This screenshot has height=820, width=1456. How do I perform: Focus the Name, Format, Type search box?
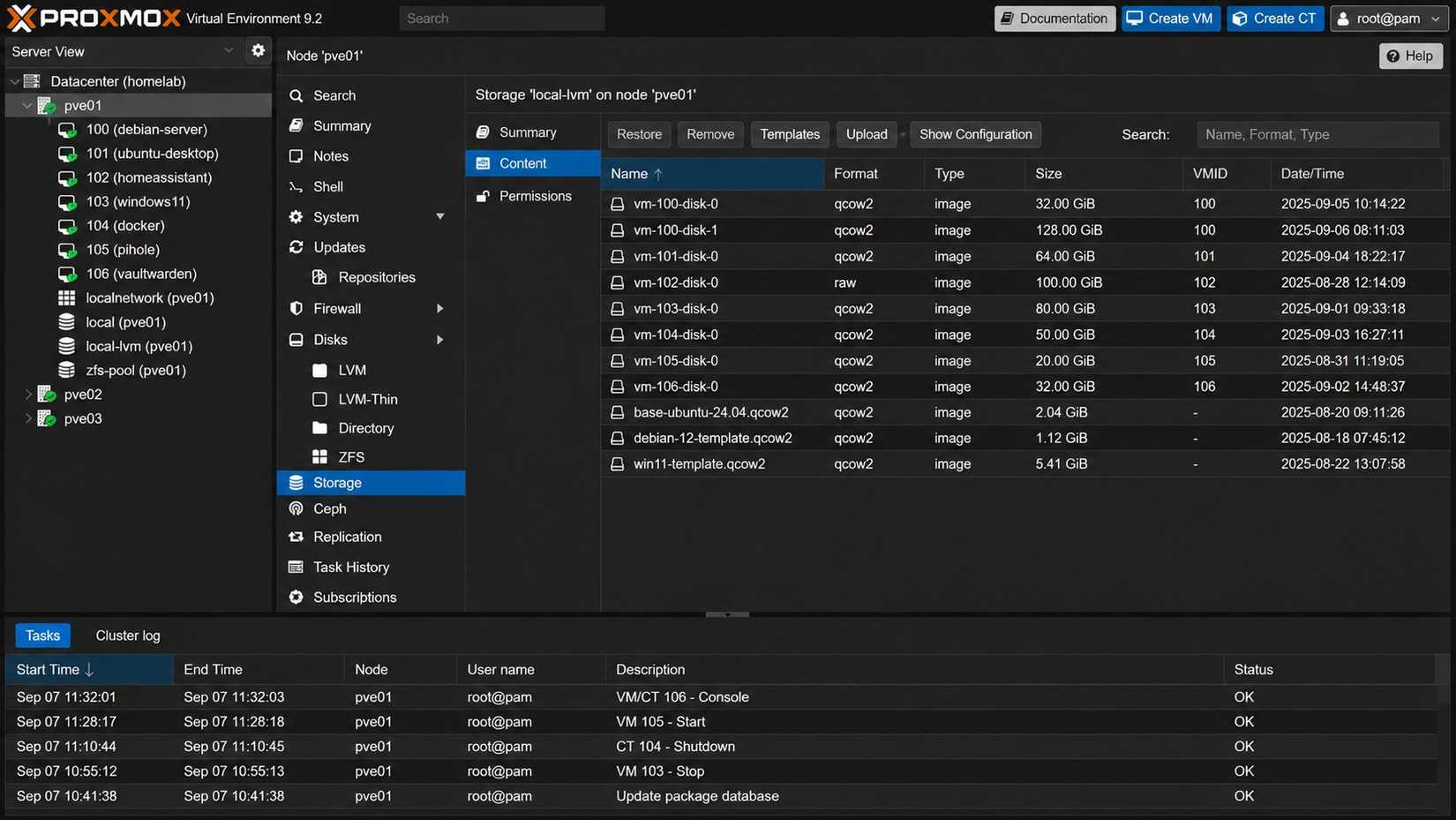(x=1317, y=134)
